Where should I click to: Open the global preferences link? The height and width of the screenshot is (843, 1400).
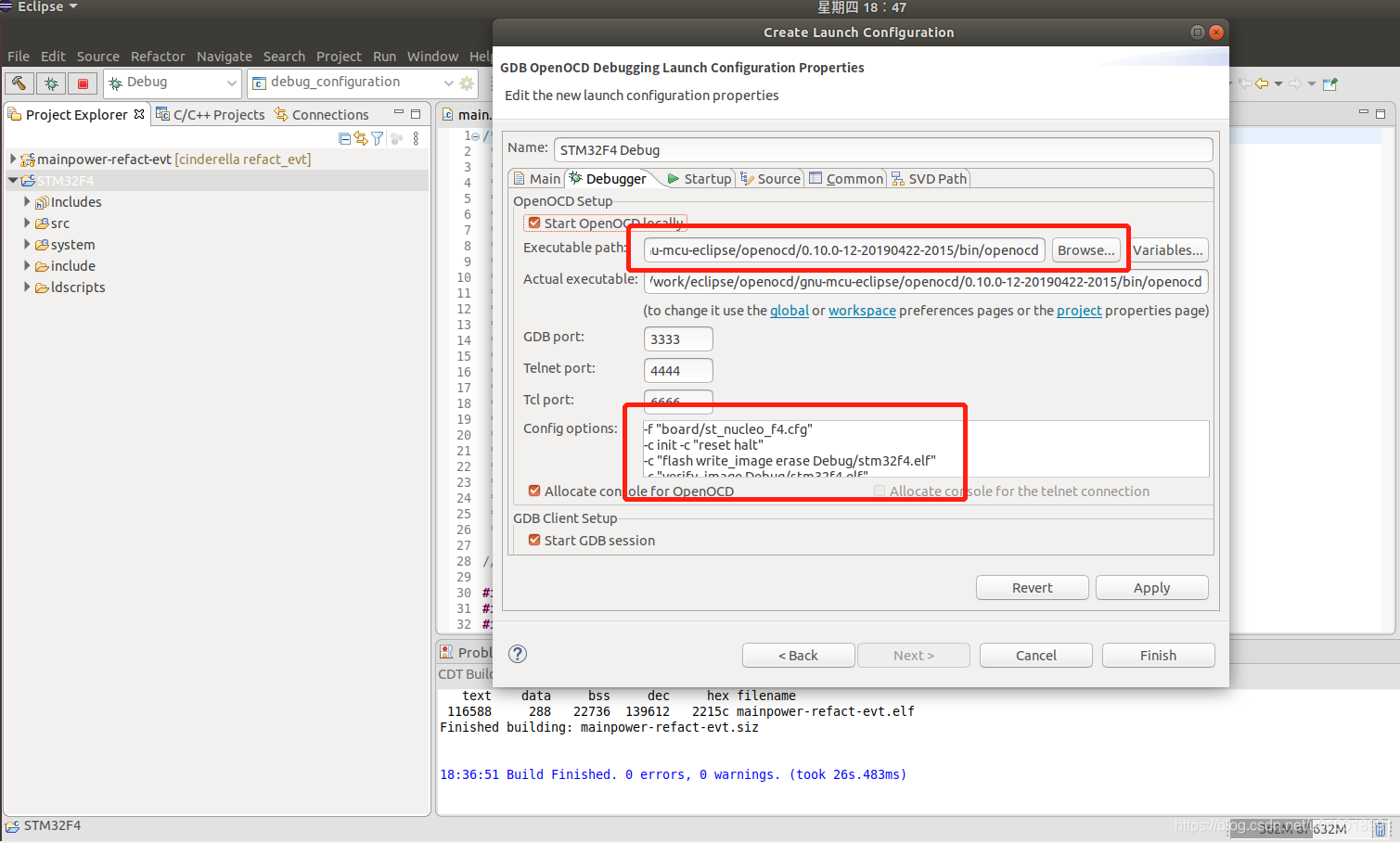point(790,310)
